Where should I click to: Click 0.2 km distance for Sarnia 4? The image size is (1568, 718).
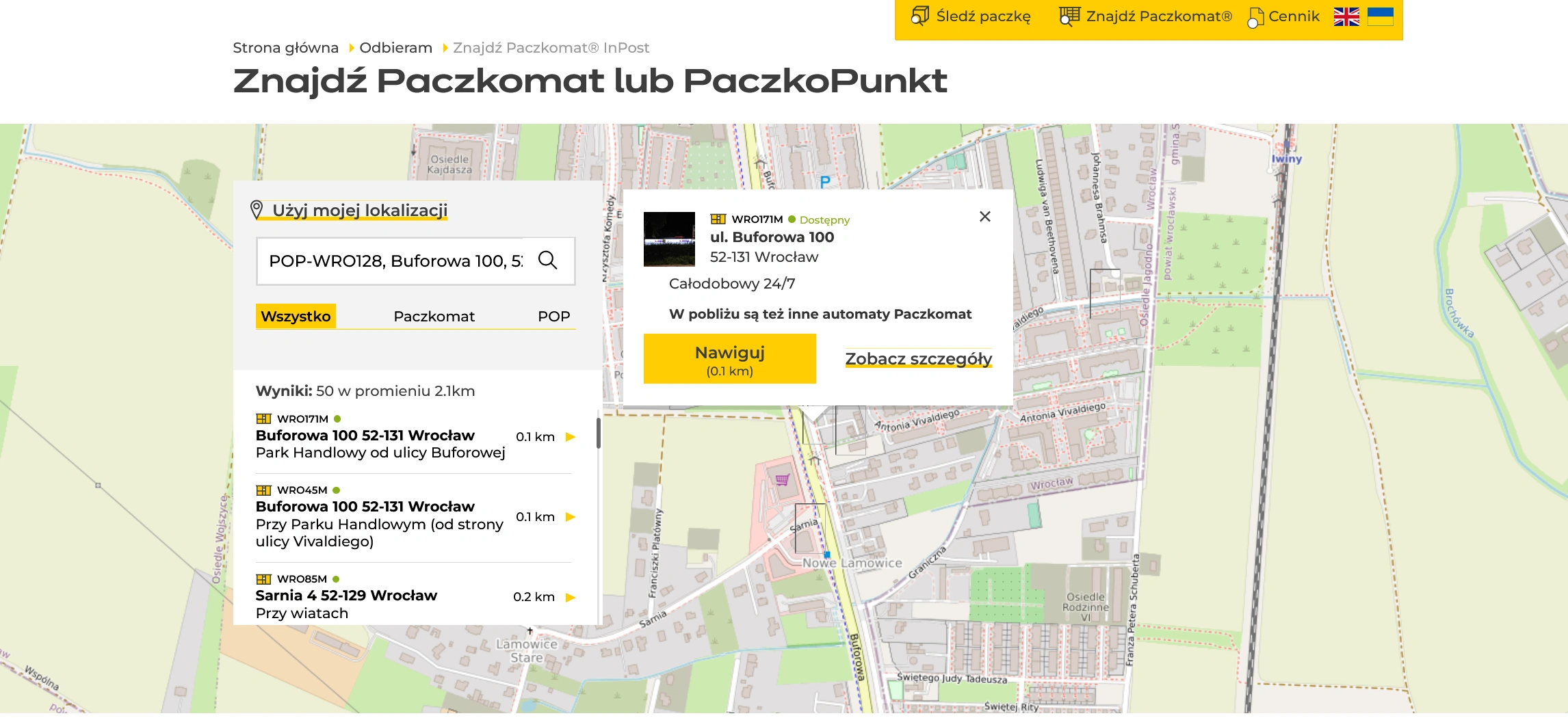(534, 597)
